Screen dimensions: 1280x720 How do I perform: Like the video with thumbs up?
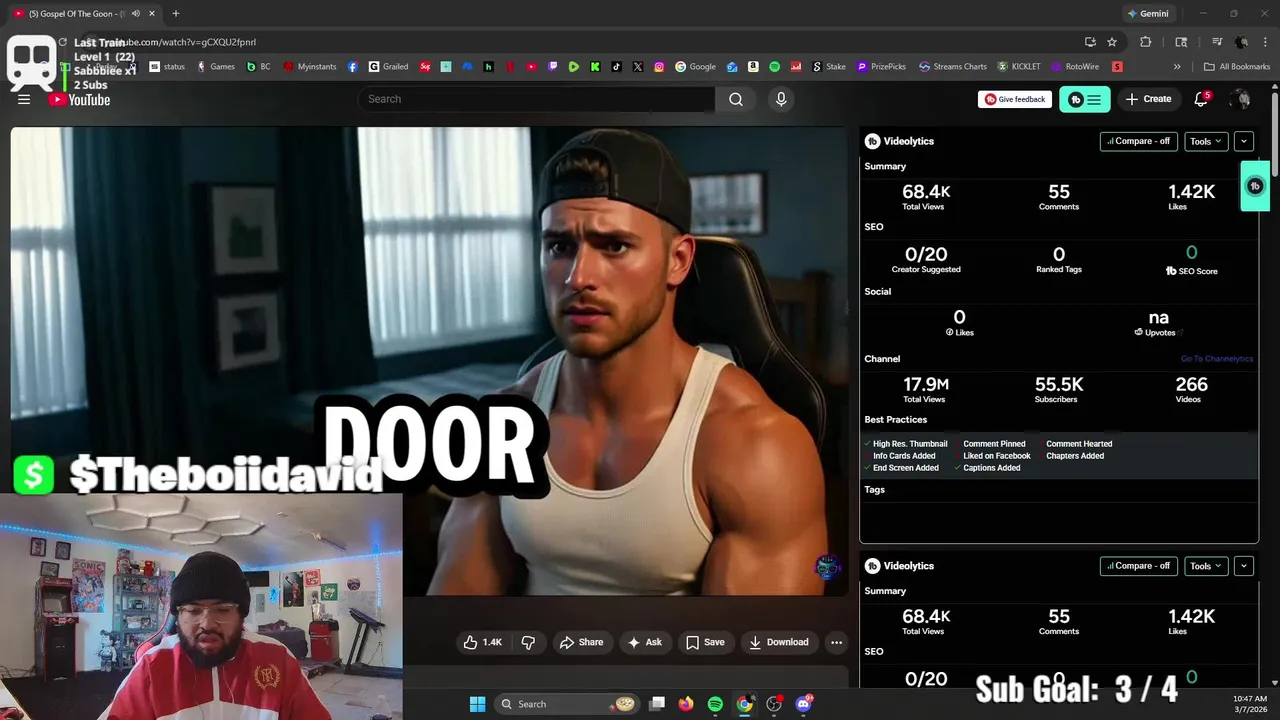tap(482, 642)
